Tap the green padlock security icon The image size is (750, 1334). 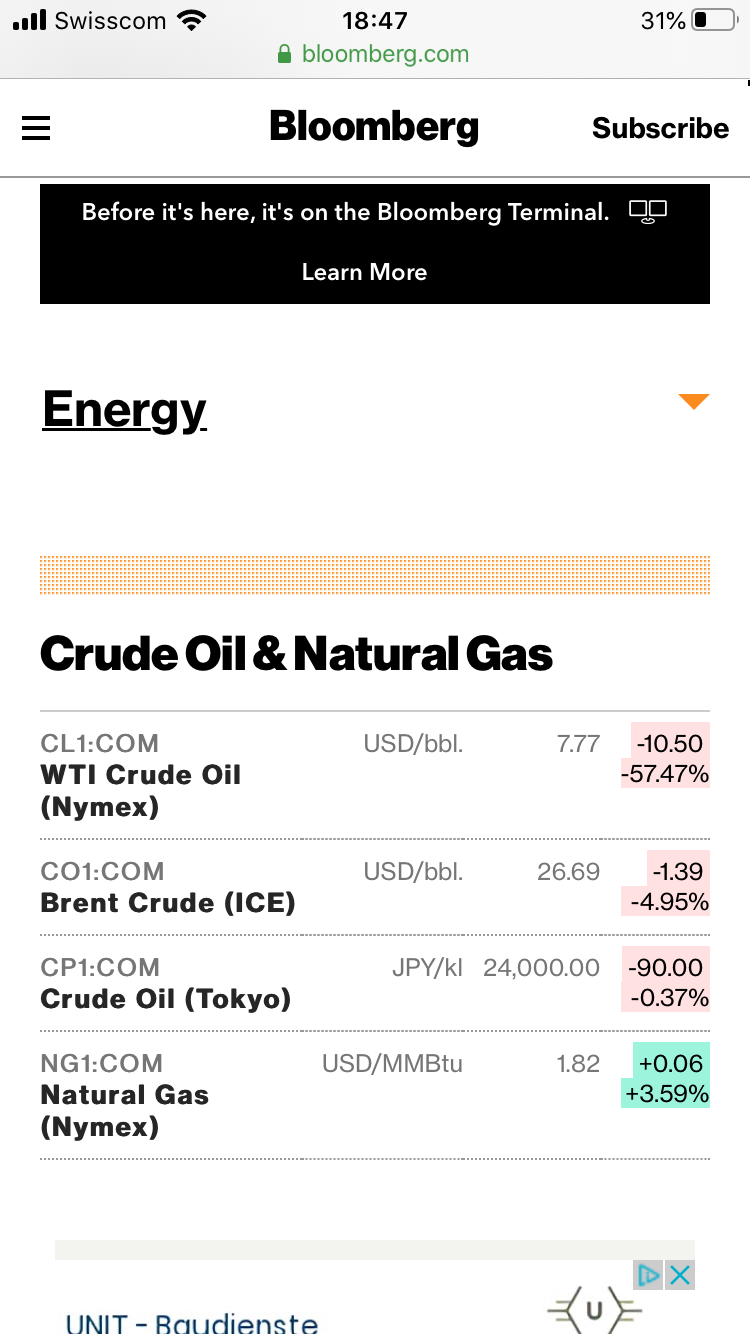(285, 54)
